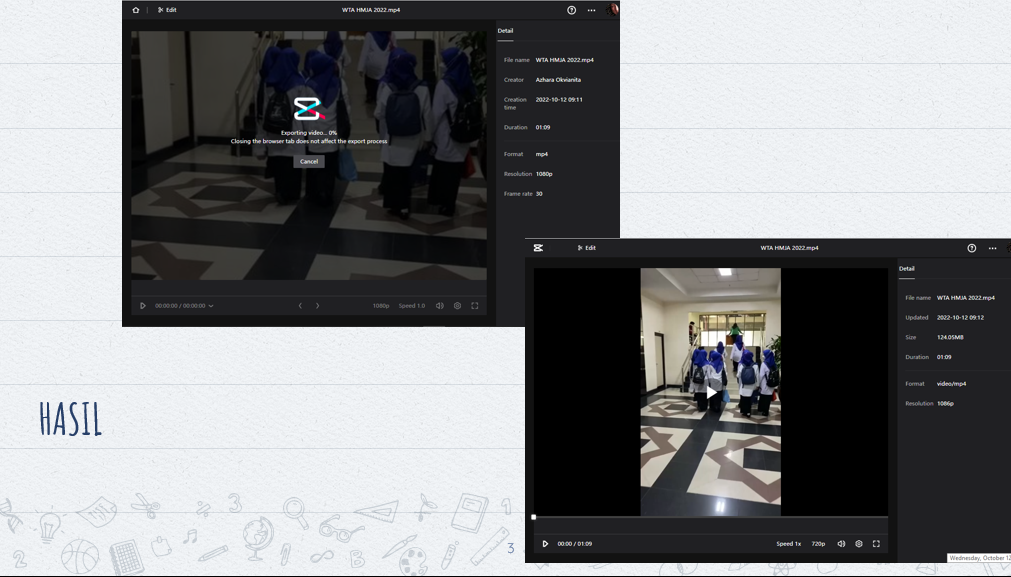
Task: Play video using the bottom play button in the result window
Action: [545, 544]
